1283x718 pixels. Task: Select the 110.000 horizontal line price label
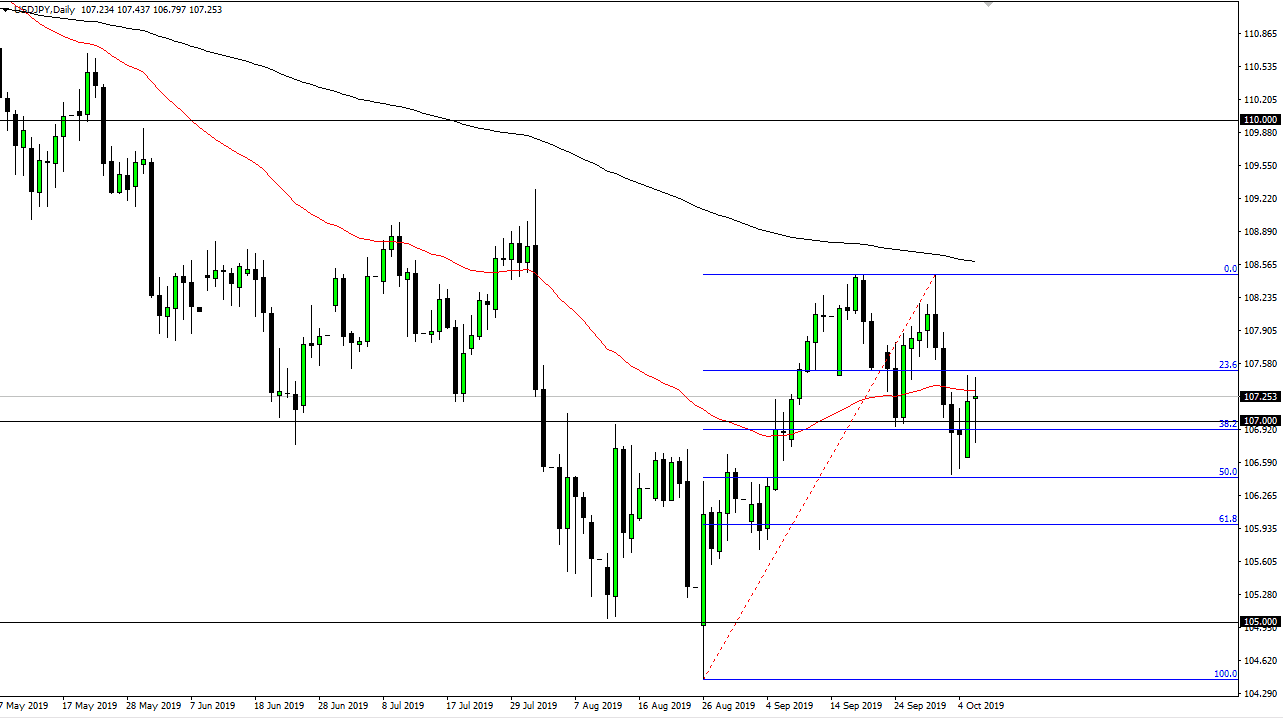click(x=1261, y=120)
